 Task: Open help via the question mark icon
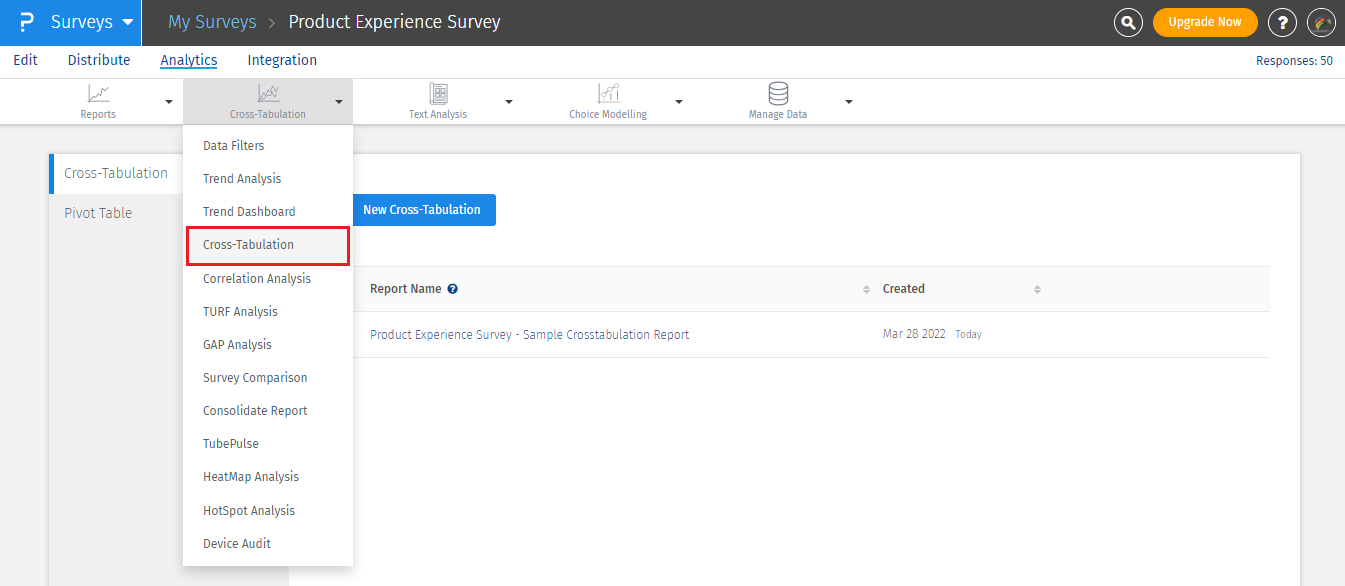1282,22
